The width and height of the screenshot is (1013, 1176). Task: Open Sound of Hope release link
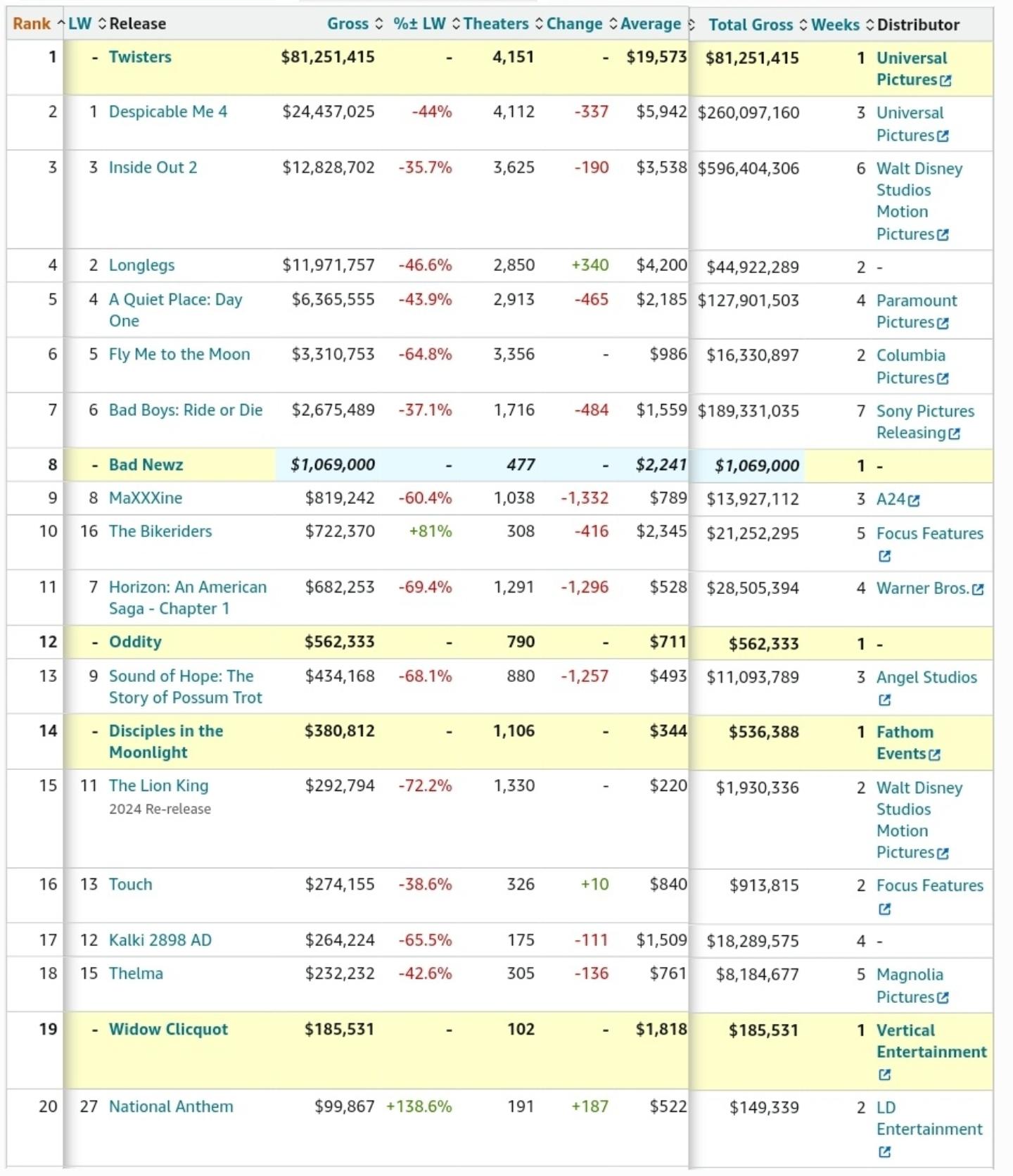(185, 686)
